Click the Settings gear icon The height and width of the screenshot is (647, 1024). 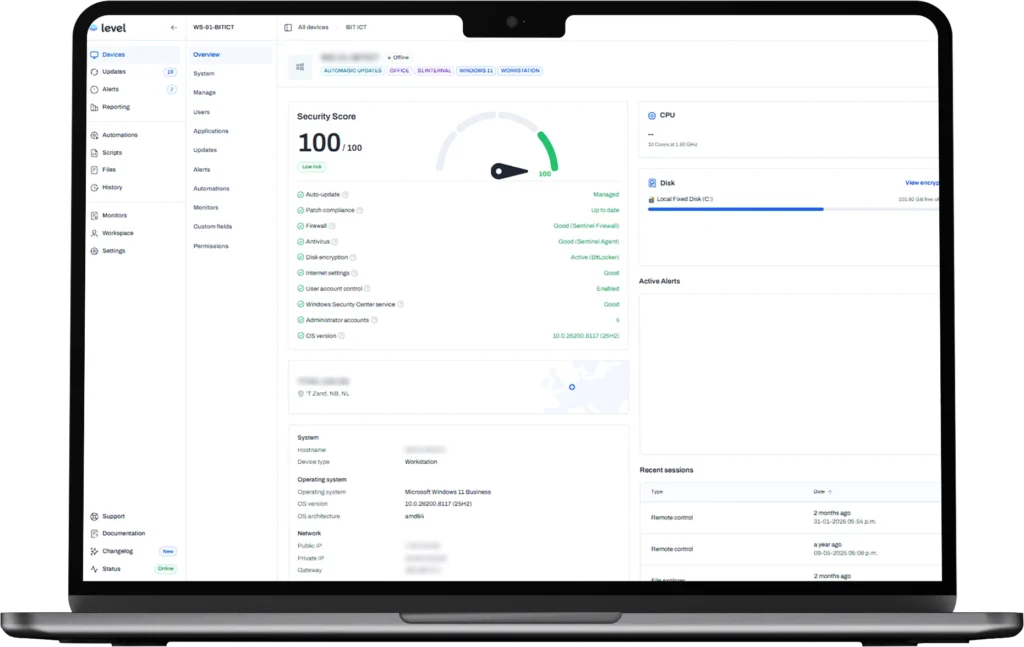tap(94, 251)
